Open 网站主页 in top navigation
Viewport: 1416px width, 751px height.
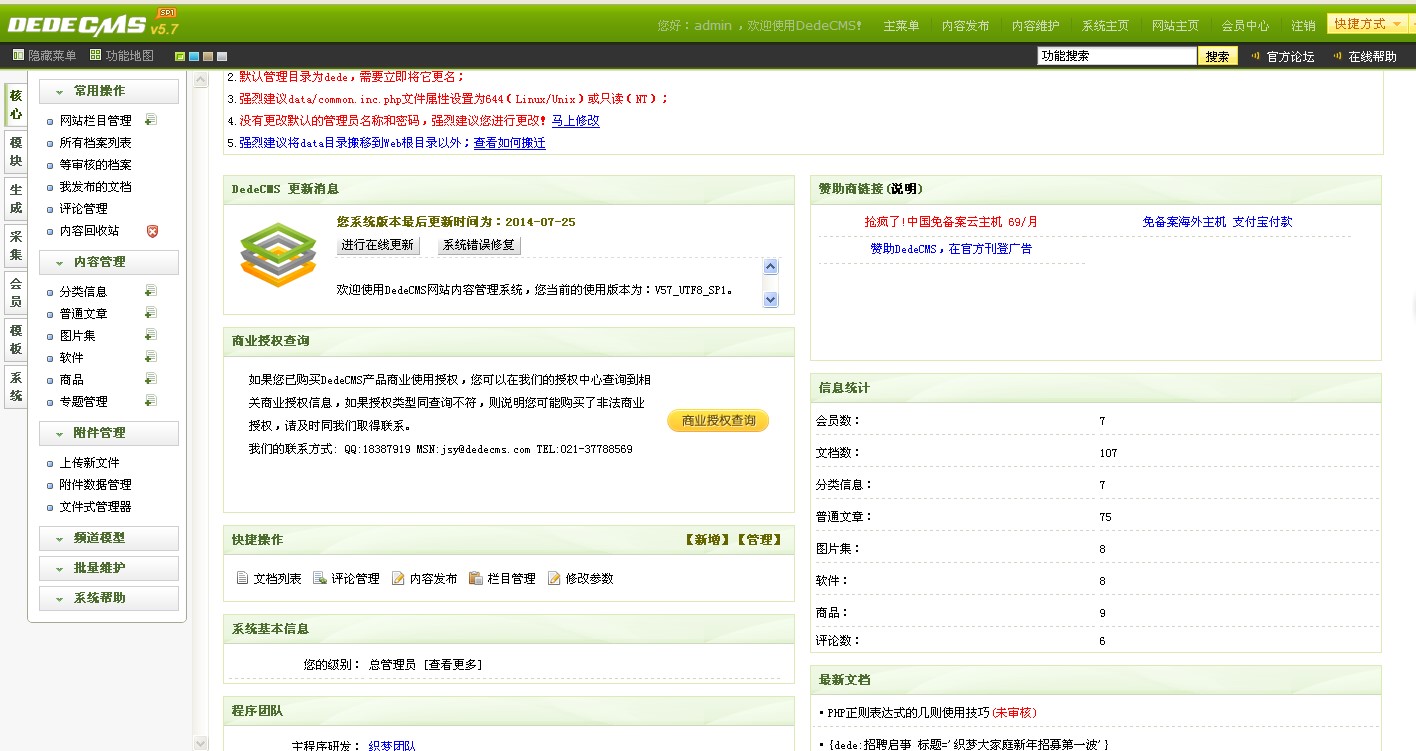tap(1175, 26)
